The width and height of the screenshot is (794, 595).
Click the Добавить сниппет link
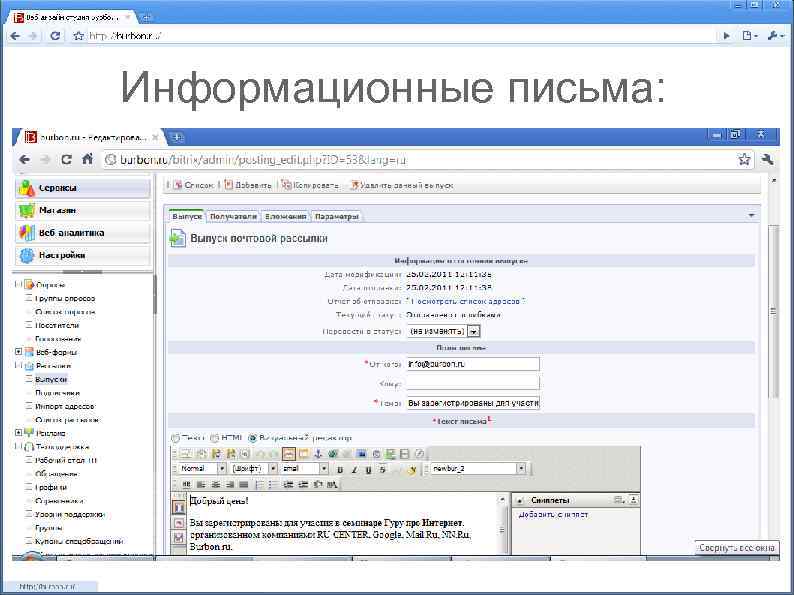553,515
